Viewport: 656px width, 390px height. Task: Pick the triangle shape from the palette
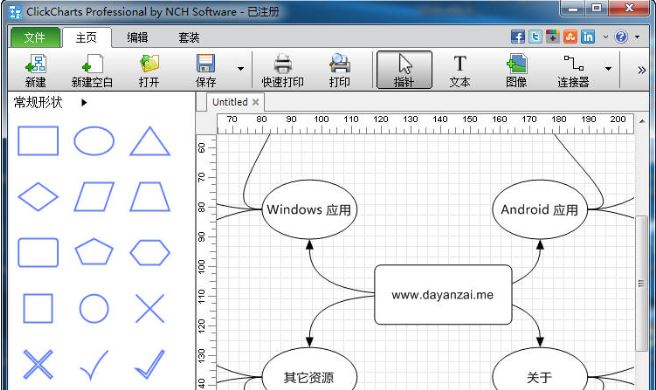[150, 141]
